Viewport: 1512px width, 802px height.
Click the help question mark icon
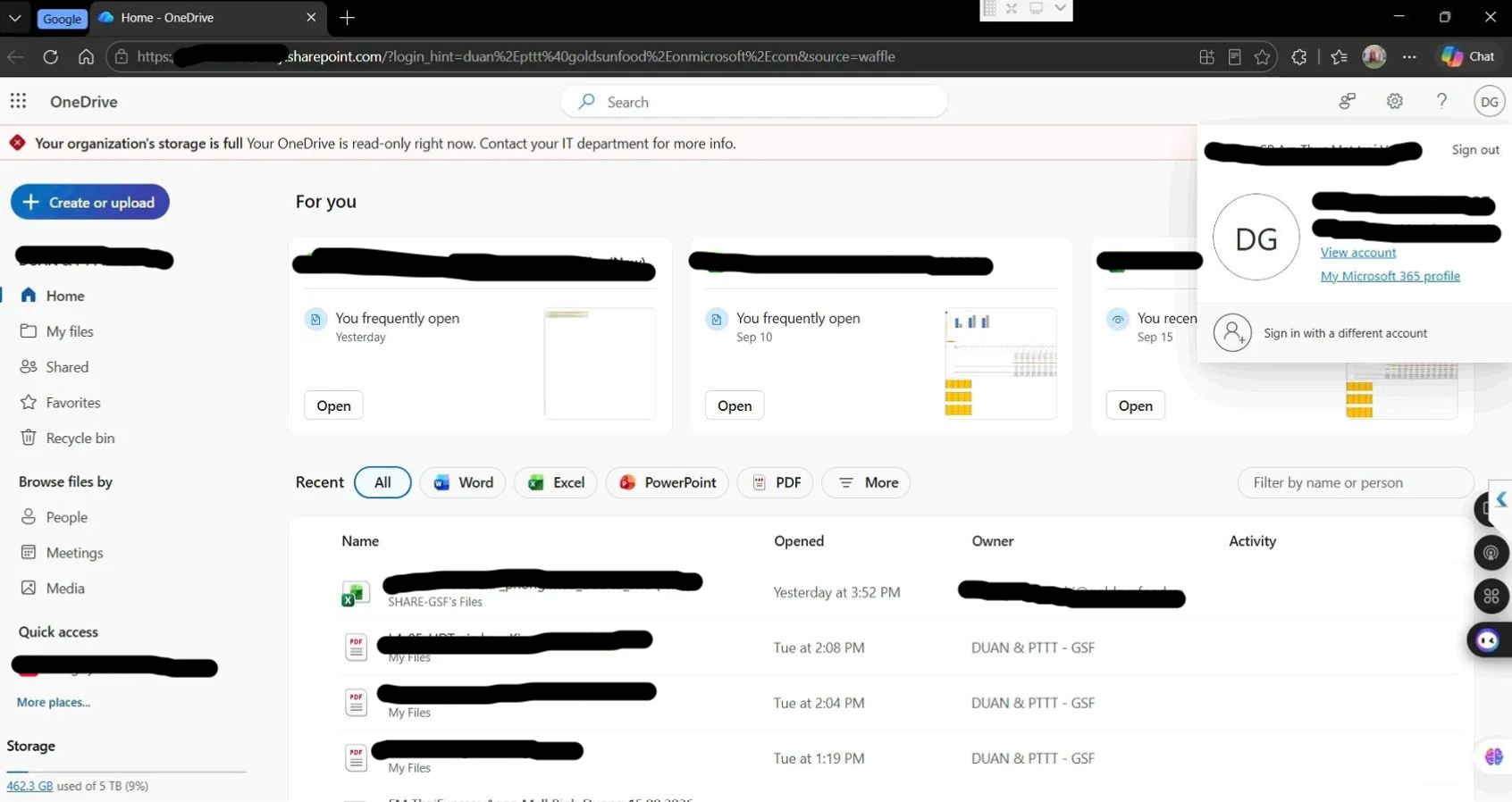tap(1441, 101)
